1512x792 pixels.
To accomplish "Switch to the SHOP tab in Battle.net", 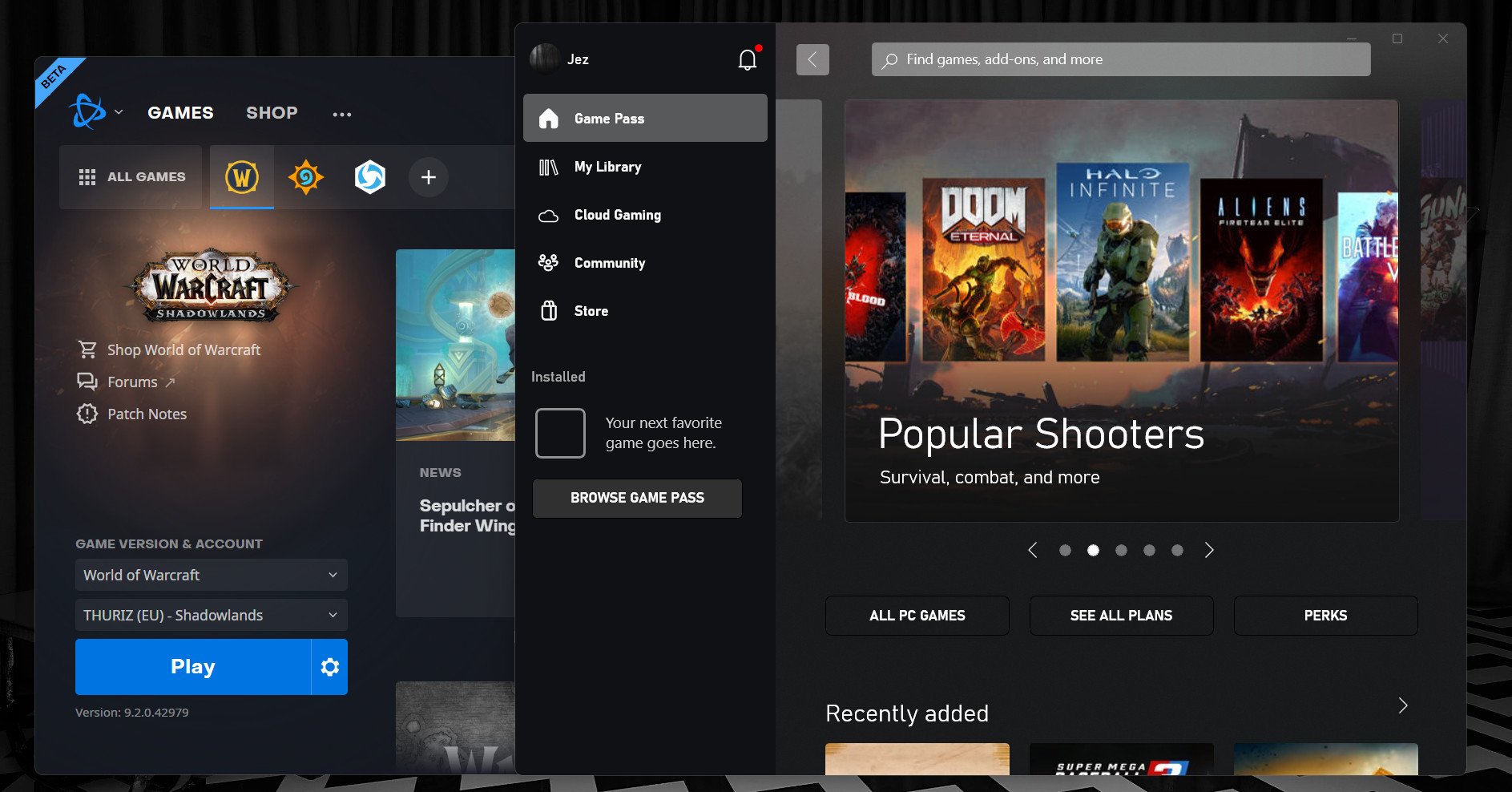I will (272, 113).
